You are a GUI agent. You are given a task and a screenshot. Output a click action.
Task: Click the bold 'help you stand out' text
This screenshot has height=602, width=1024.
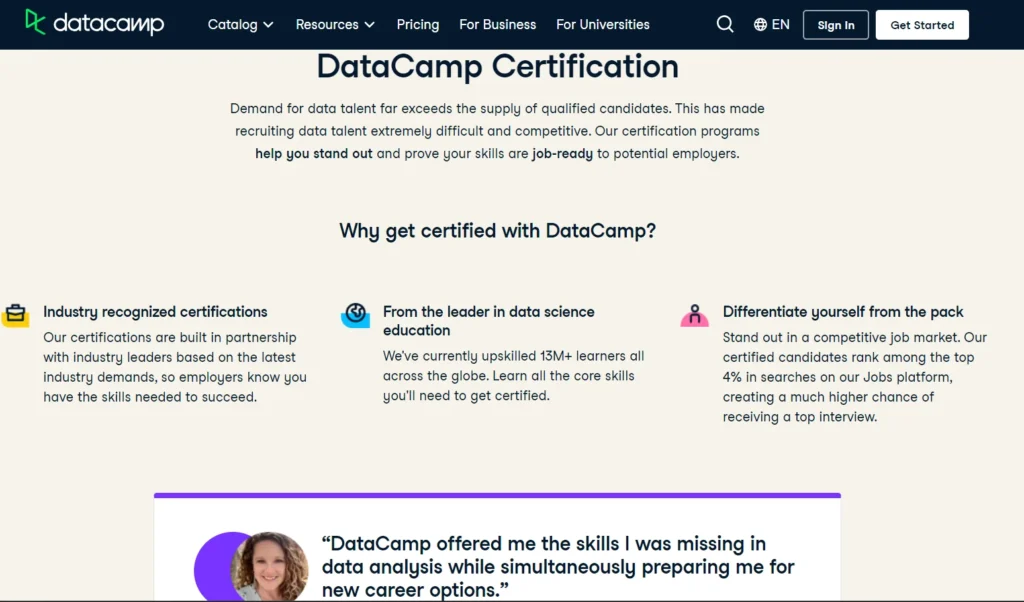(x=313, y=153)
